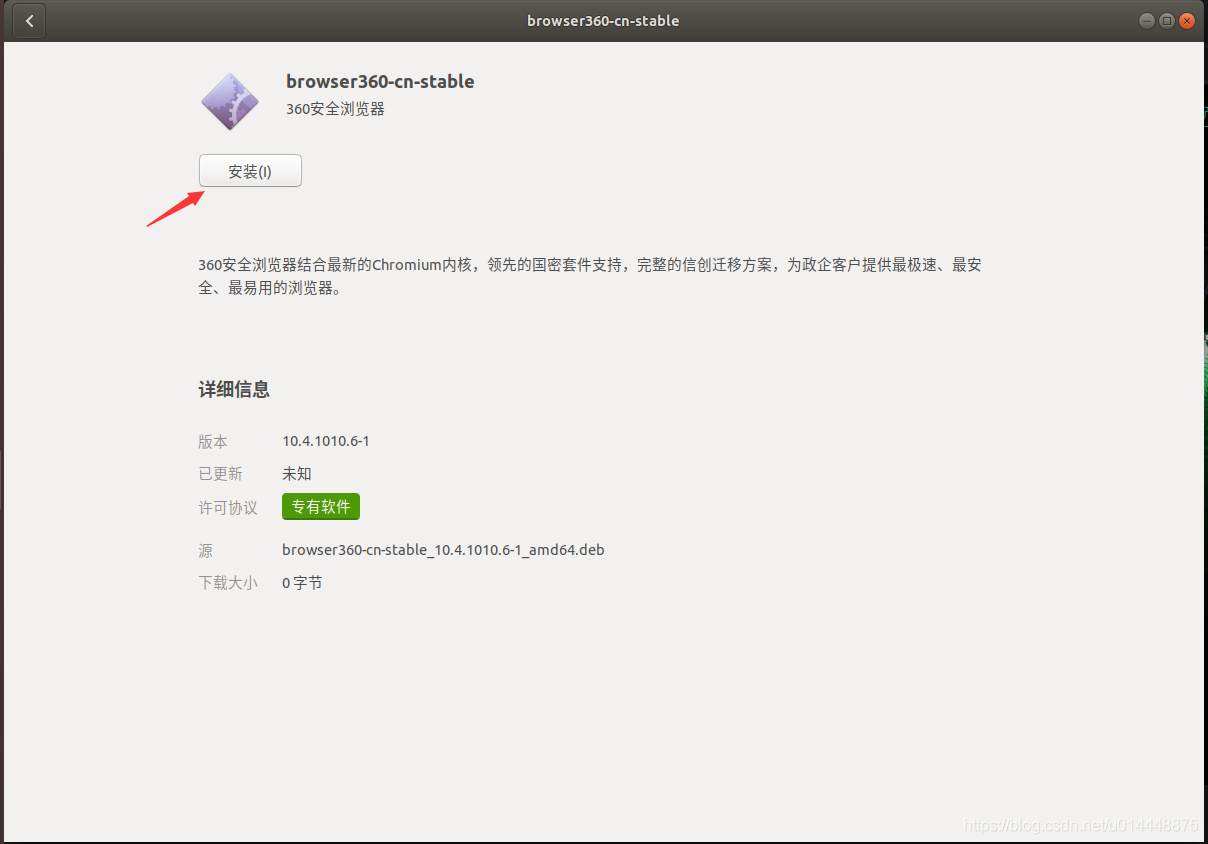Close the window with the orange button
The height and width of the screenshot is (844, 1208).
pyautogui.click(x=1187, y=21)
